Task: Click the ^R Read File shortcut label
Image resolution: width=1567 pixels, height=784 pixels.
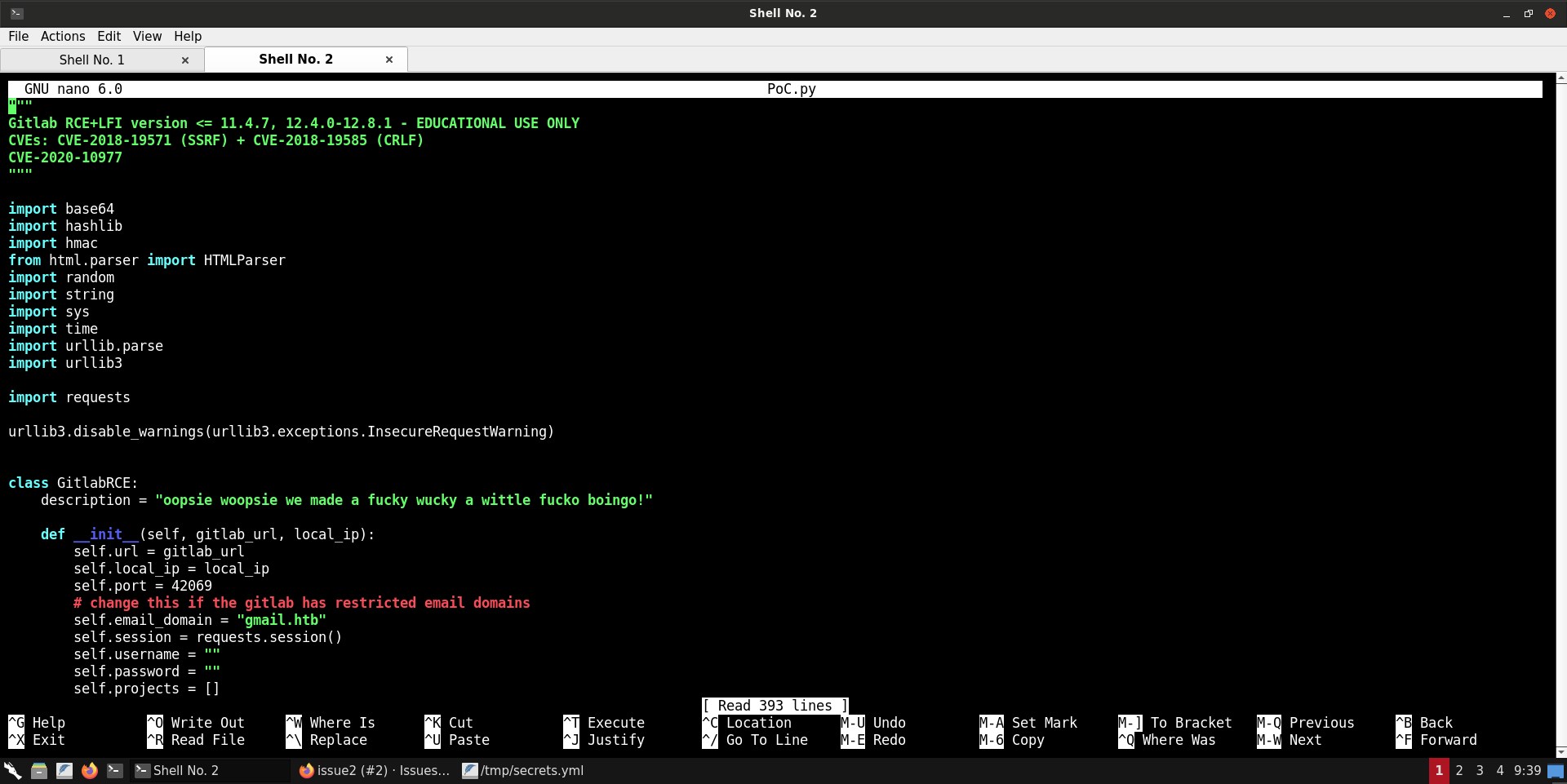Action: point(196,740)
